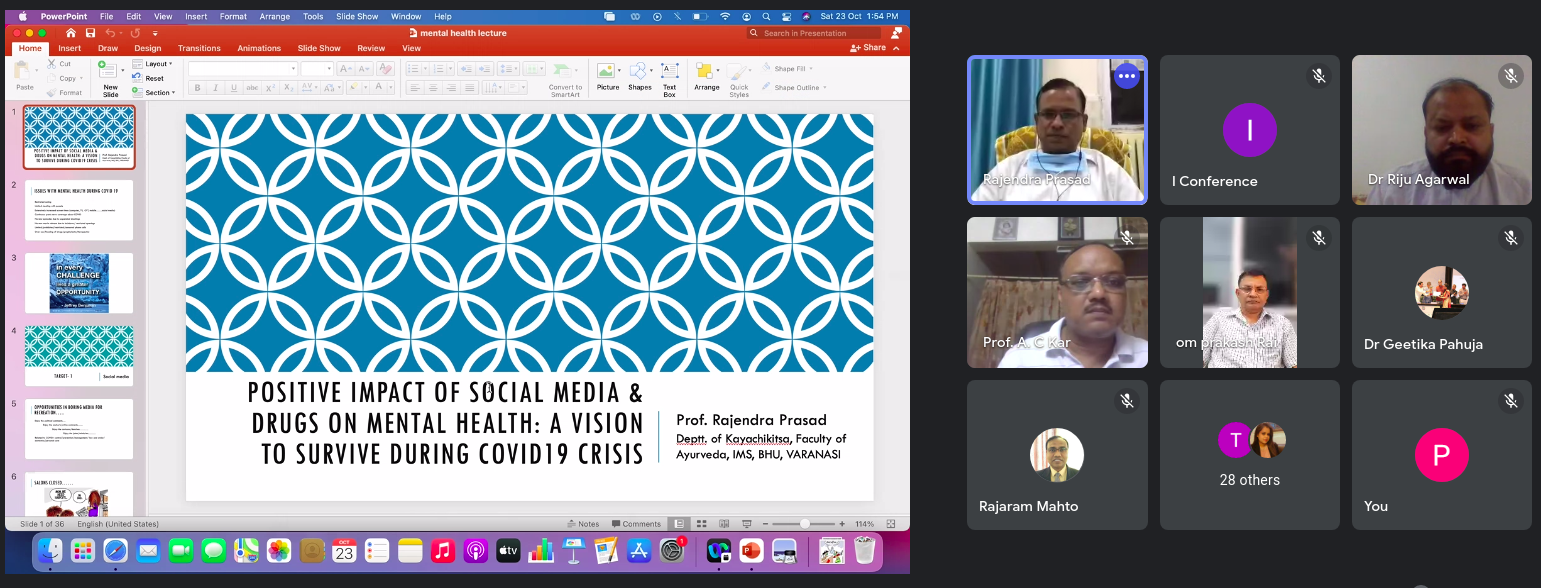
Task: Adjust the zoom slider handle
Action: 804,524
